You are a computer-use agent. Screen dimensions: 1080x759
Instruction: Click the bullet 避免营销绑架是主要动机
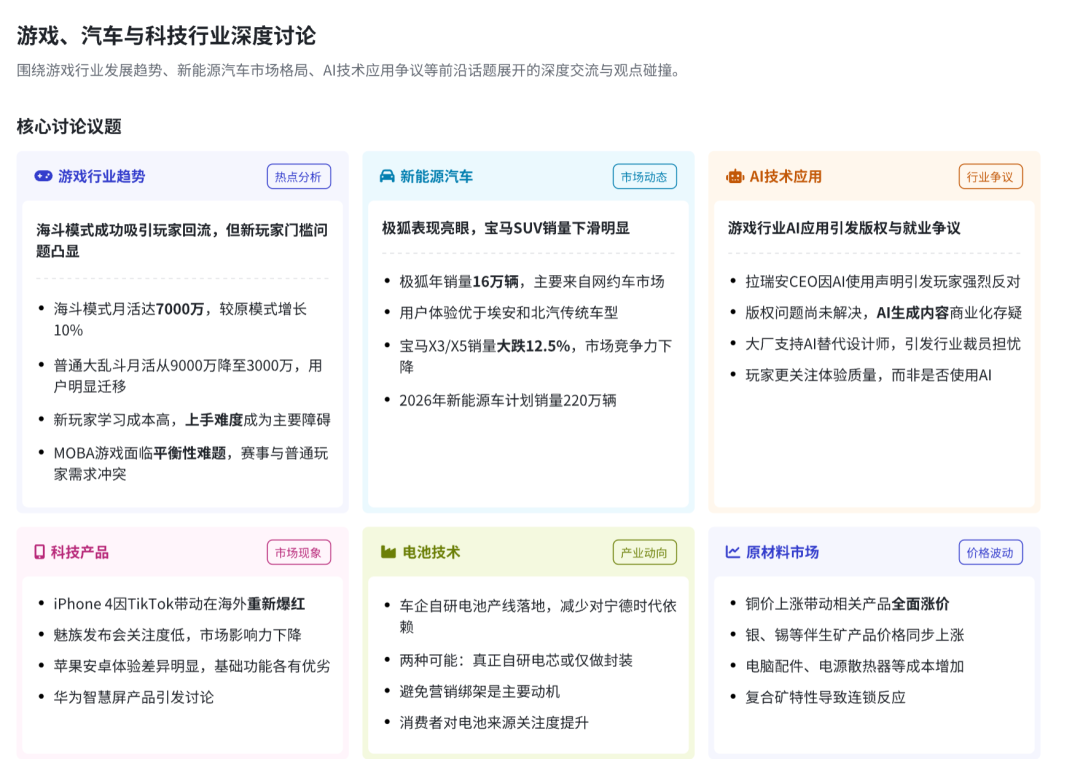point(479,692)
